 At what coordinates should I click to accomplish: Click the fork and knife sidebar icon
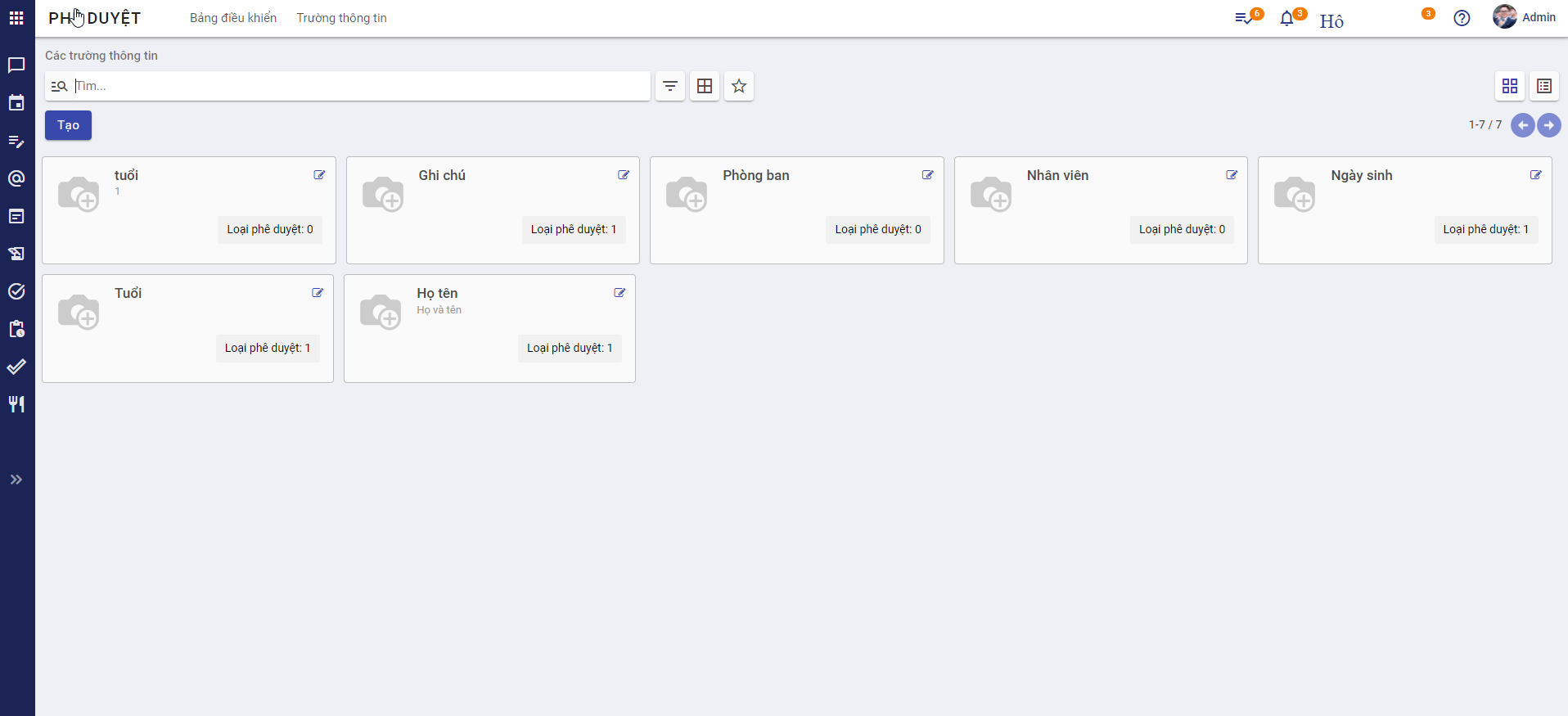(16, 404)
